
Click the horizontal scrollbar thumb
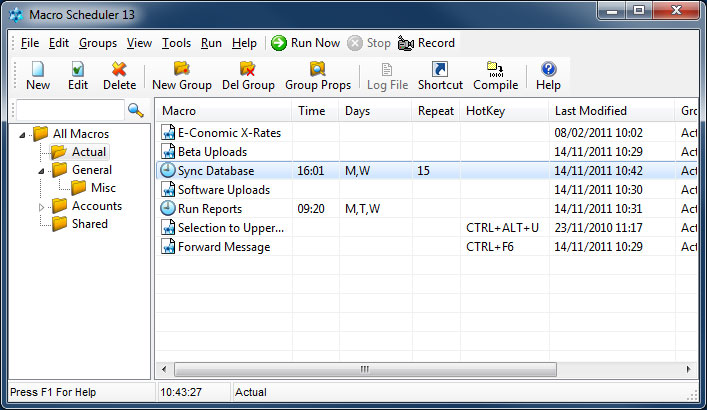[x=365, y=369]
